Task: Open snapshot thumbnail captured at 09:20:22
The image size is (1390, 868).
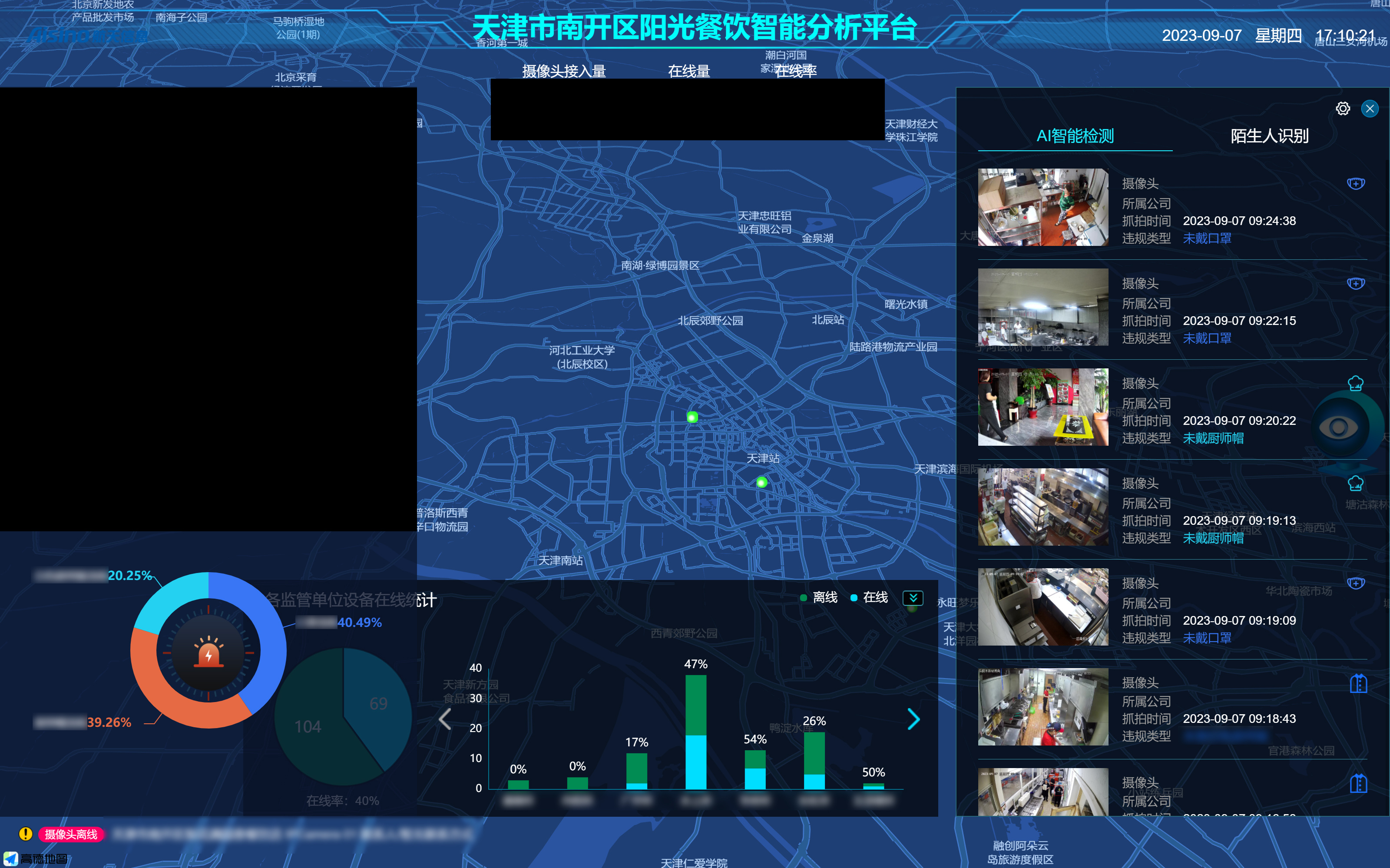Action: (1043, 407)
